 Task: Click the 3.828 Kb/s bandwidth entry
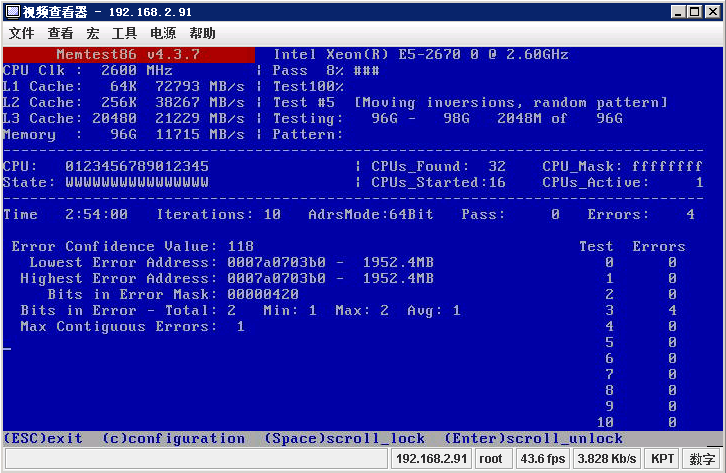click(607, 459)
